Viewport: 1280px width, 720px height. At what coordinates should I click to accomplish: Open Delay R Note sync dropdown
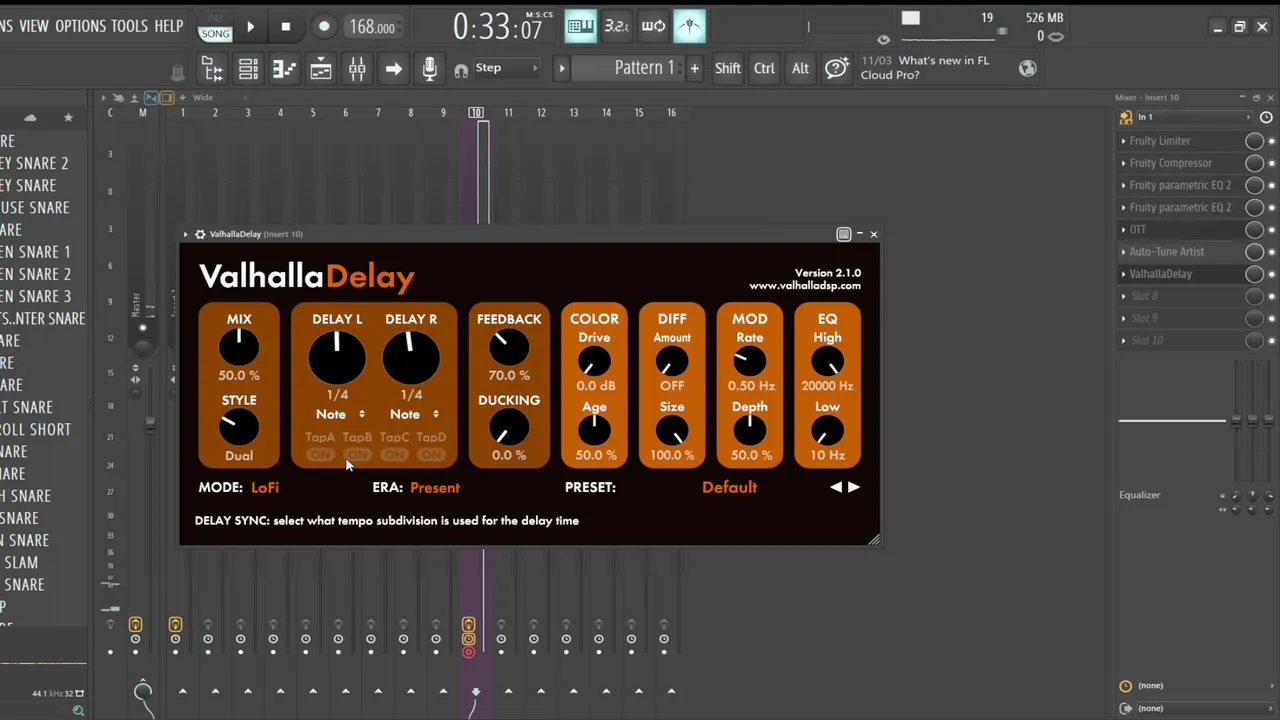[x=414, y=414]
